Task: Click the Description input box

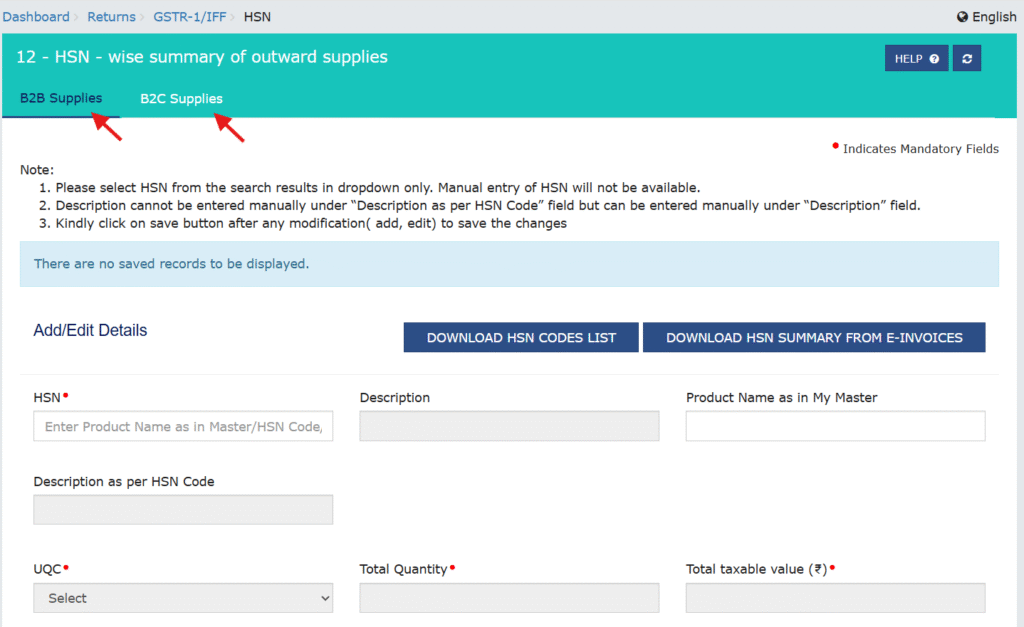Action: tap(509, 426)
